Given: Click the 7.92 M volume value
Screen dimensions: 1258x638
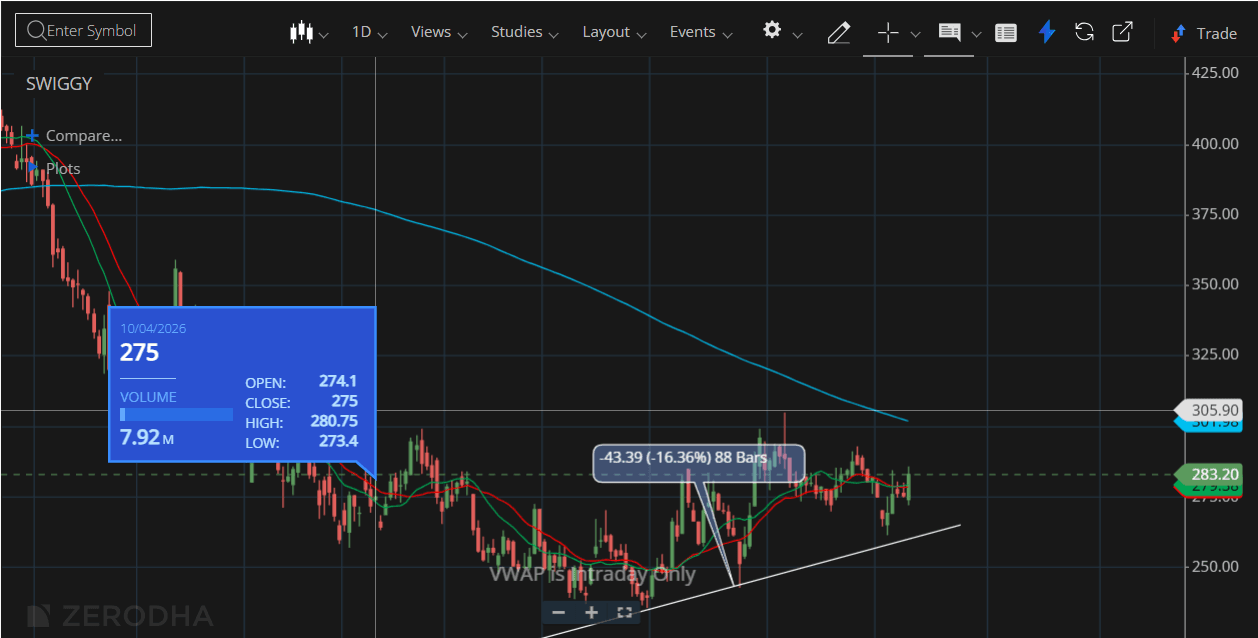Looking at the screenshot, I should coord(147,437).
